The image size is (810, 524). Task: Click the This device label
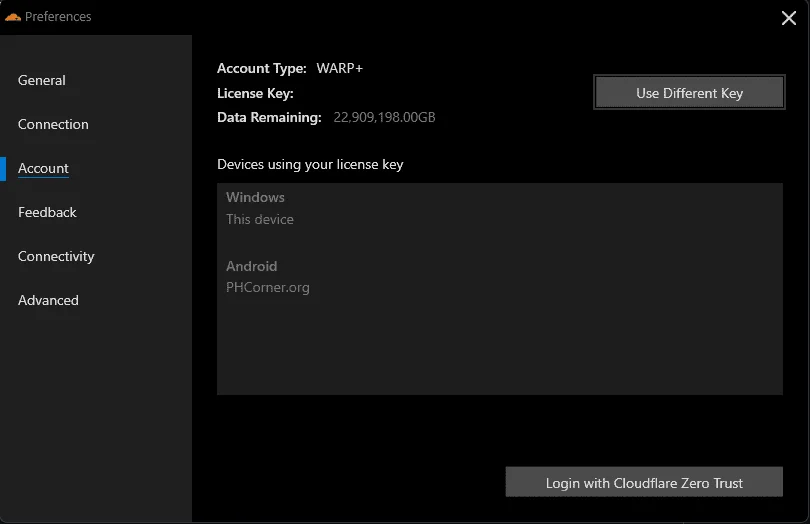[260, 219]
